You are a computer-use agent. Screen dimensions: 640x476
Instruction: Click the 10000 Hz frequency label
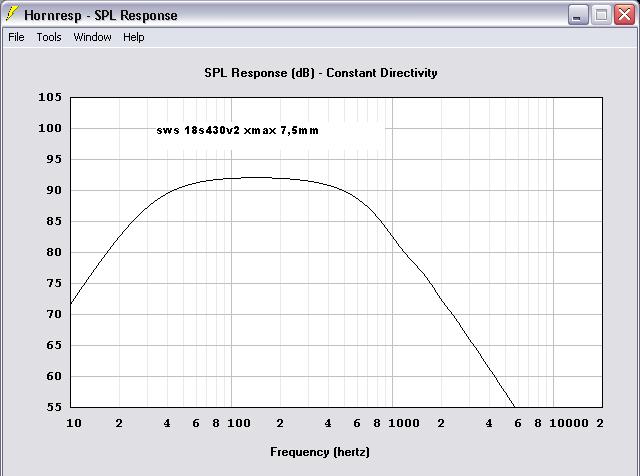[x=569, y=423]
